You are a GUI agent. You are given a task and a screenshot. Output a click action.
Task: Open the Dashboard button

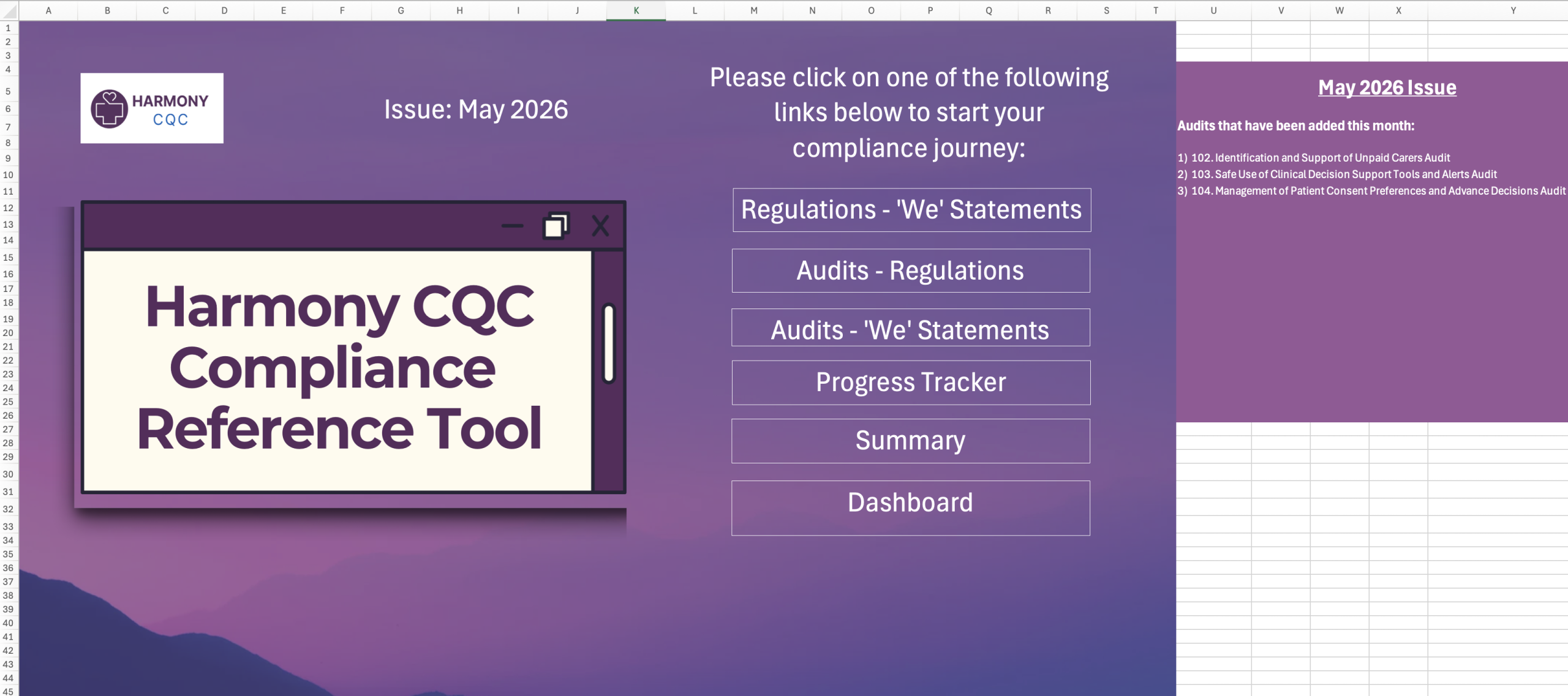[x=911, y=508]
